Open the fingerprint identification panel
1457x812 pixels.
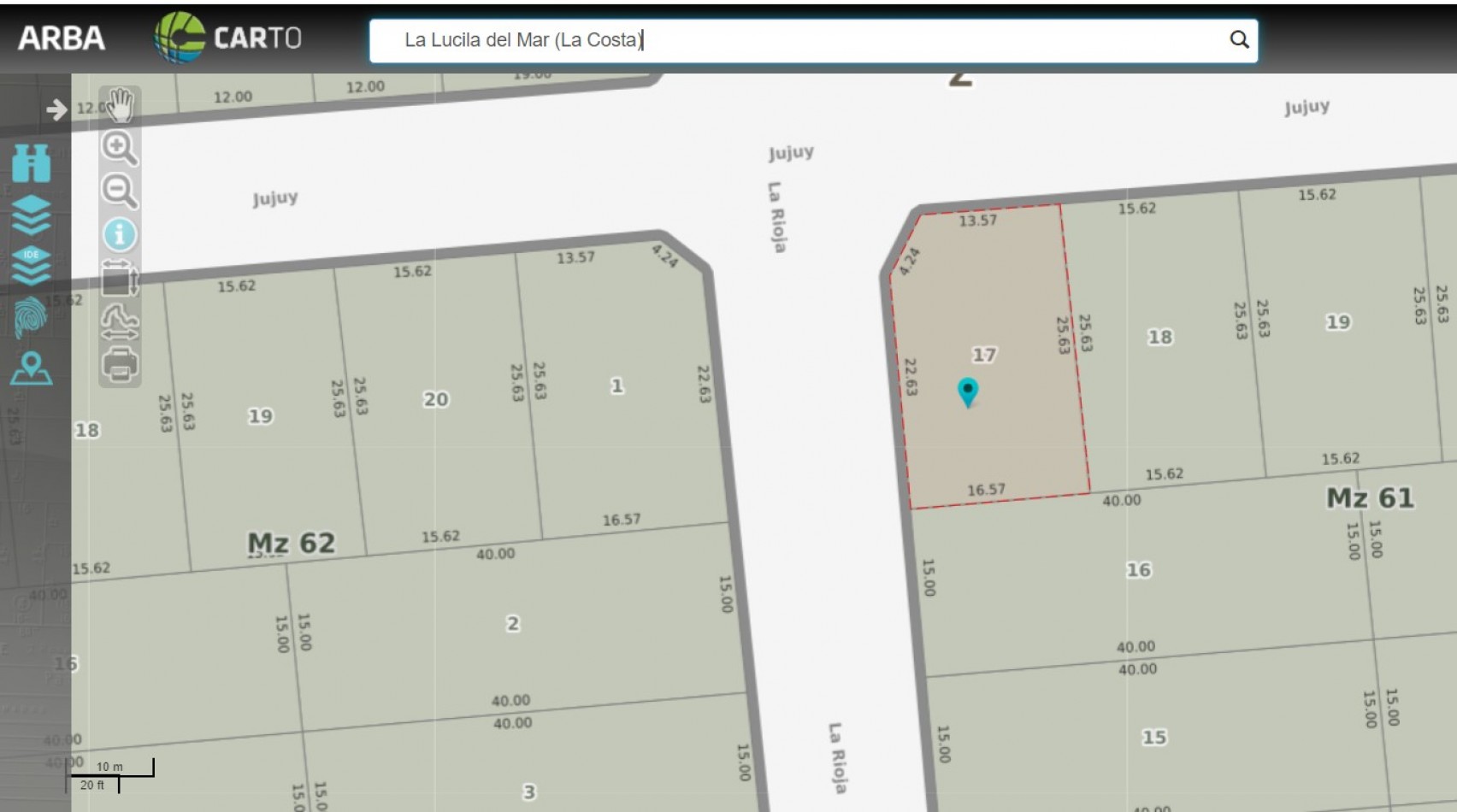(32, 317)
